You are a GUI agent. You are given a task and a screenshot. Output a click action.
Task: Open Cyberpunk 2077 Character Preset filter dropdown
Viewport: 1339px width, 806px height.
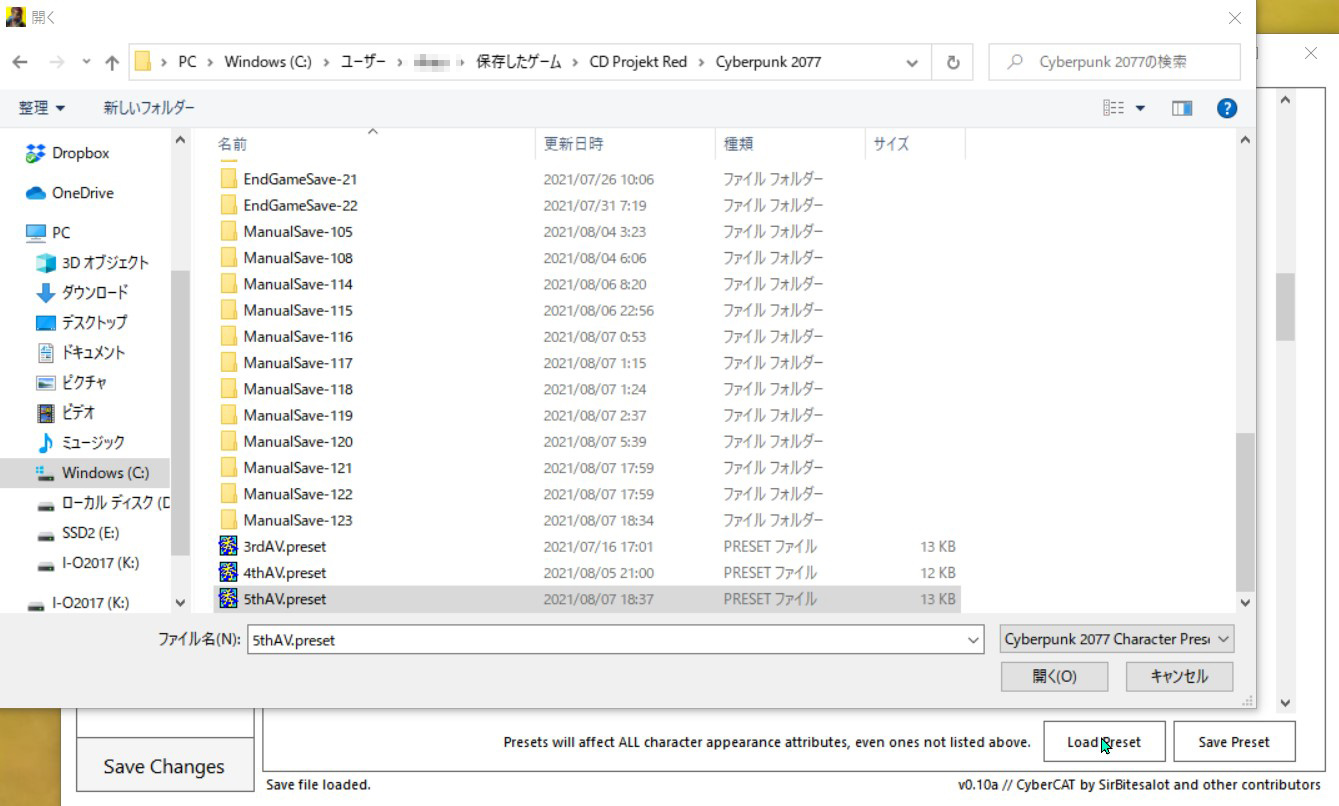pos(1116,639)
